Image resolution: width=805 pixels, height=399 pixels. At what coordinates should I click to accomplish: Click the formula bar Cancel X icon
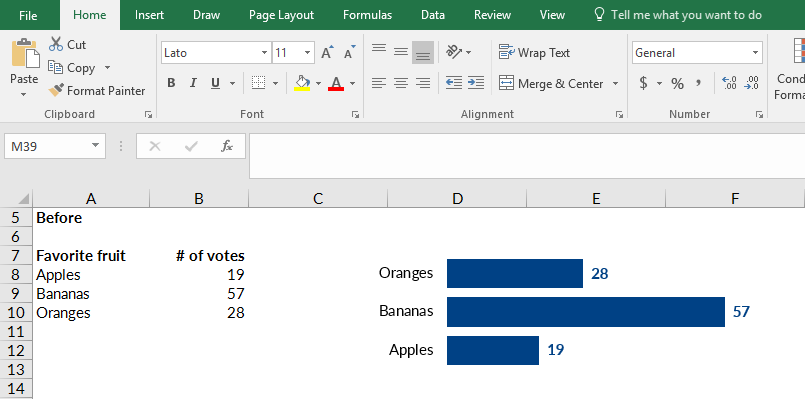(x=155, y=146)
